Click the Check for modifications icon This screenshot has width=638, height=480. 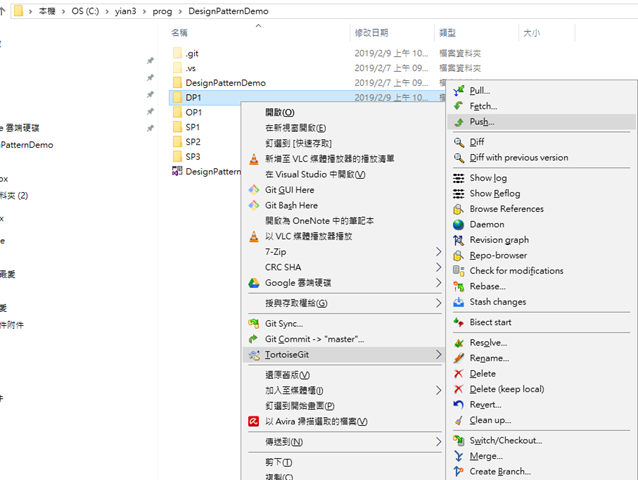(459, 271)
